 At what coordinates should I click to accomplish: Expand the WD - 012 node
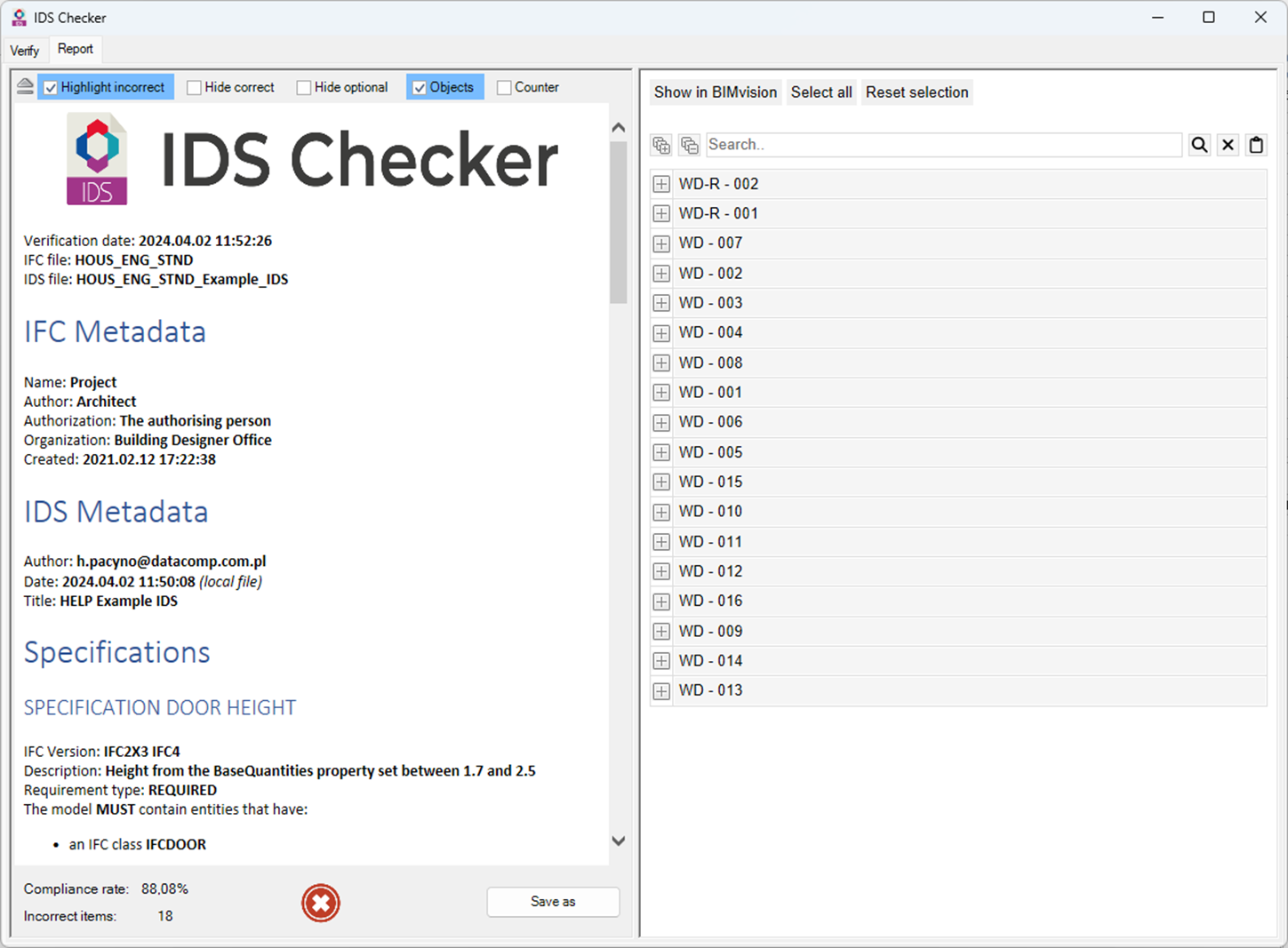[x=661, y=571]
